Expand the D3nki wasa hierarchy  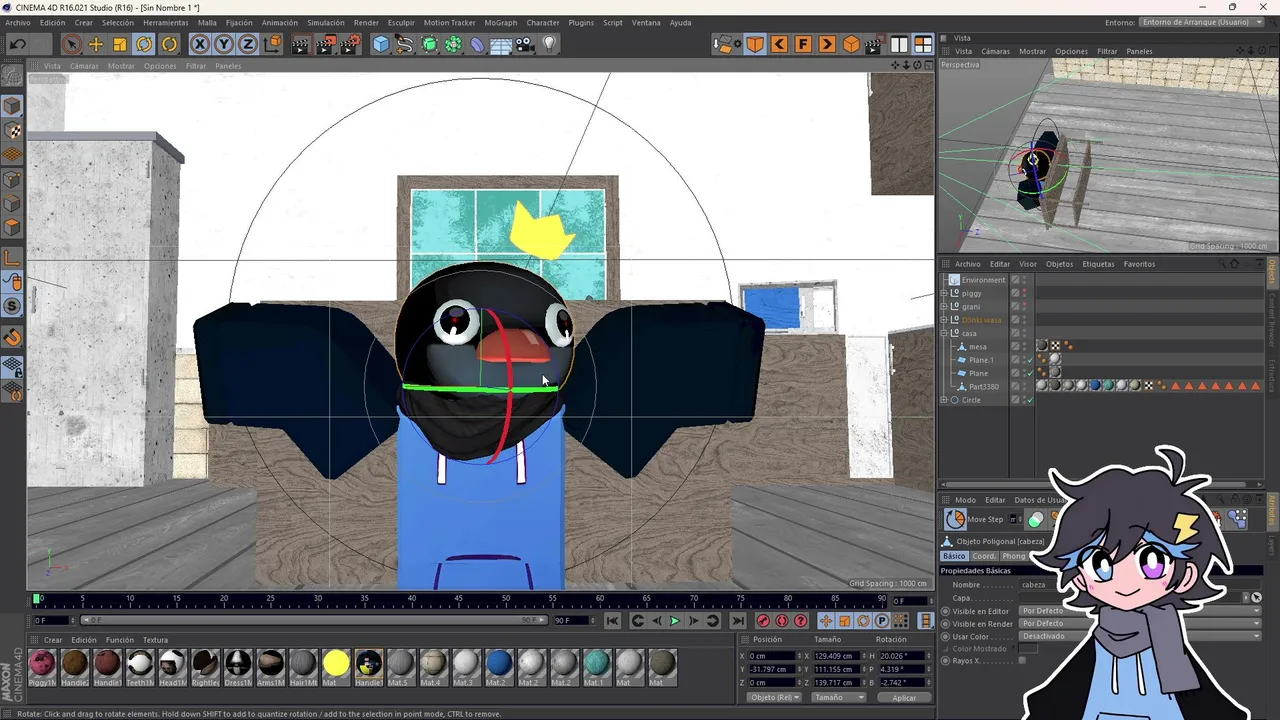click(944, 320)
